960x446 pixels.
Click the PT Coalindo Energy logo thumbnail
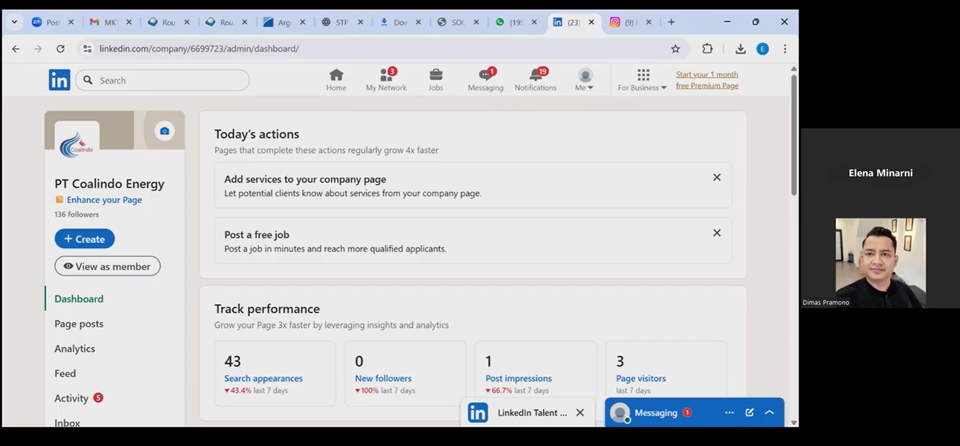[77, 145]
